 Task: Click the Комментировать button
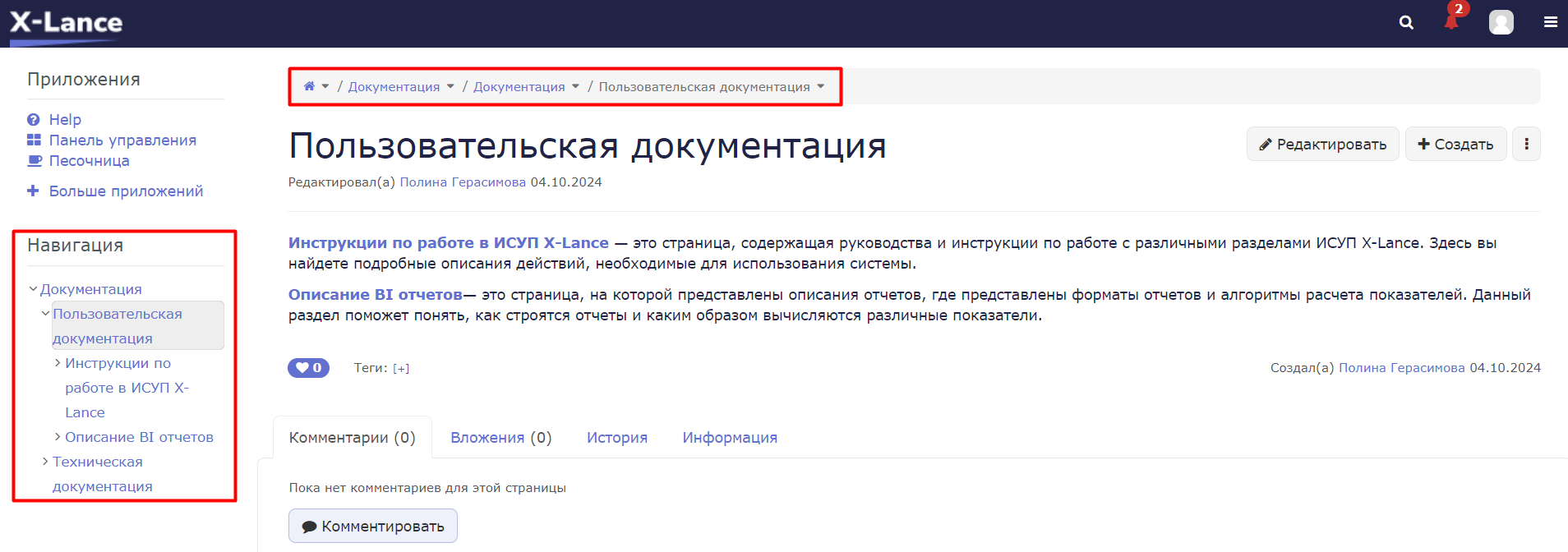coord(373,527)
